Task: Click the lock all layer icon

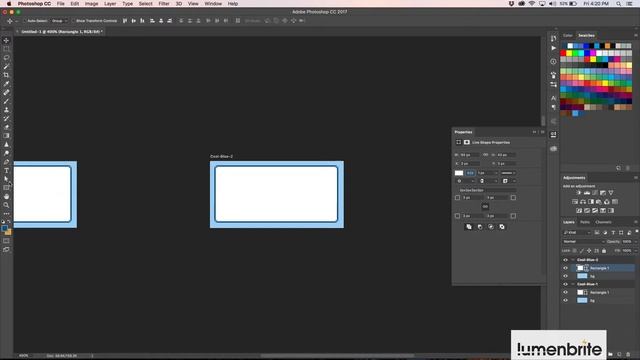Action: click(604, 251)
